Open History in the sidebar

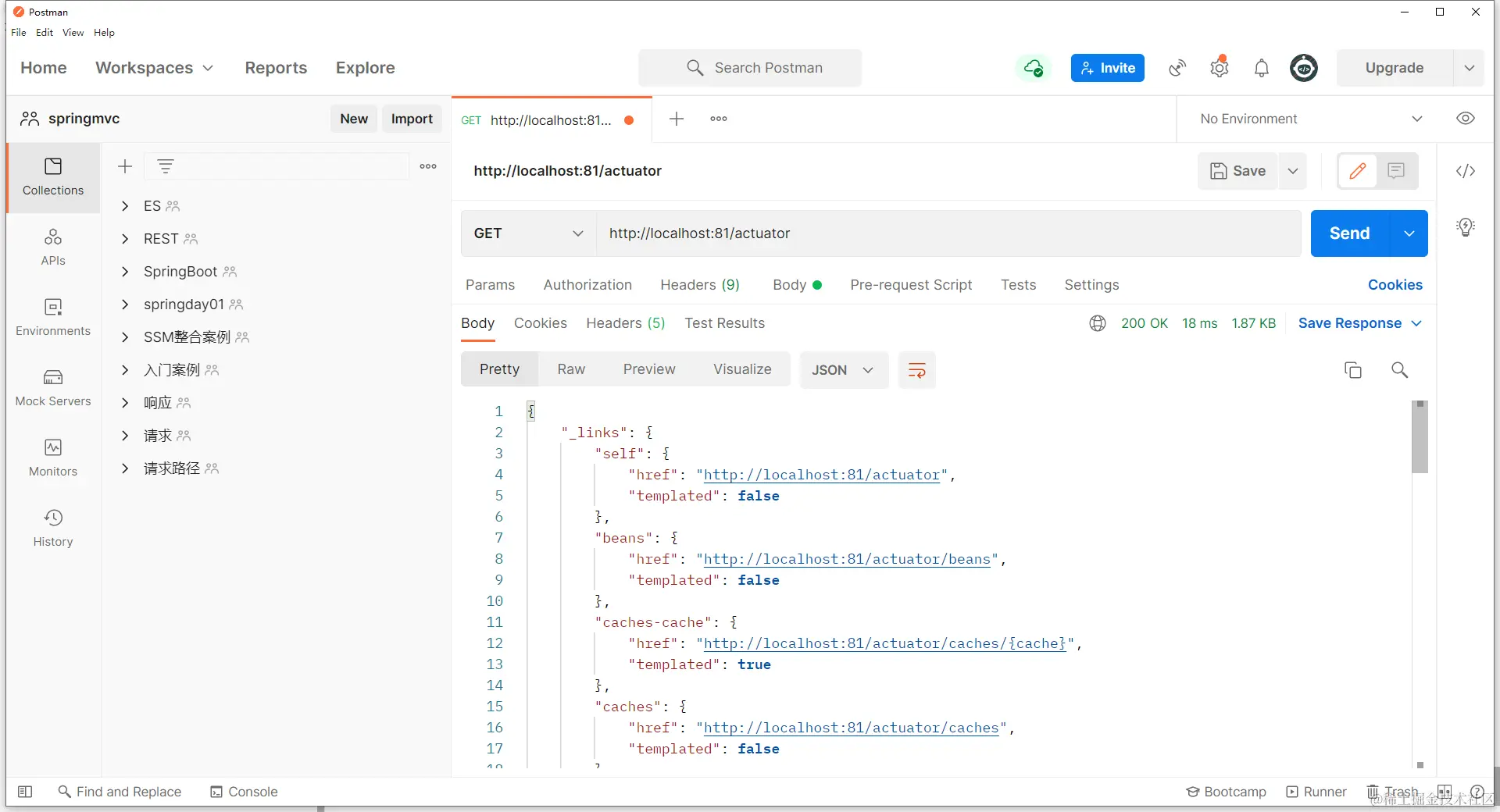pyautogui.click(x=53, y=529)
